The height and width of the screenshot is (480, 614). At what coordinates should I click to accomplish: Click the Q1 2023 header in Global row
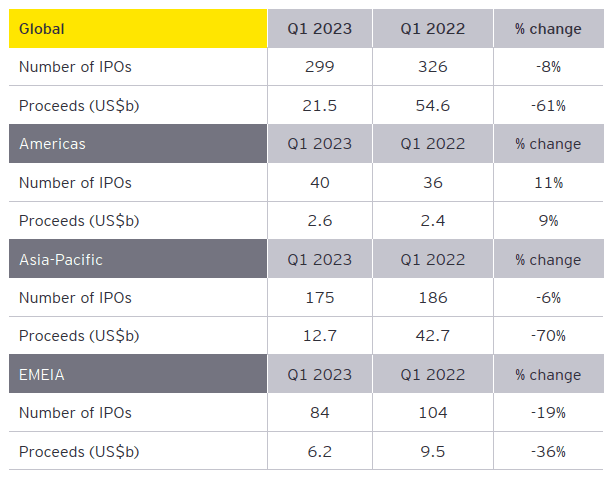320,29
